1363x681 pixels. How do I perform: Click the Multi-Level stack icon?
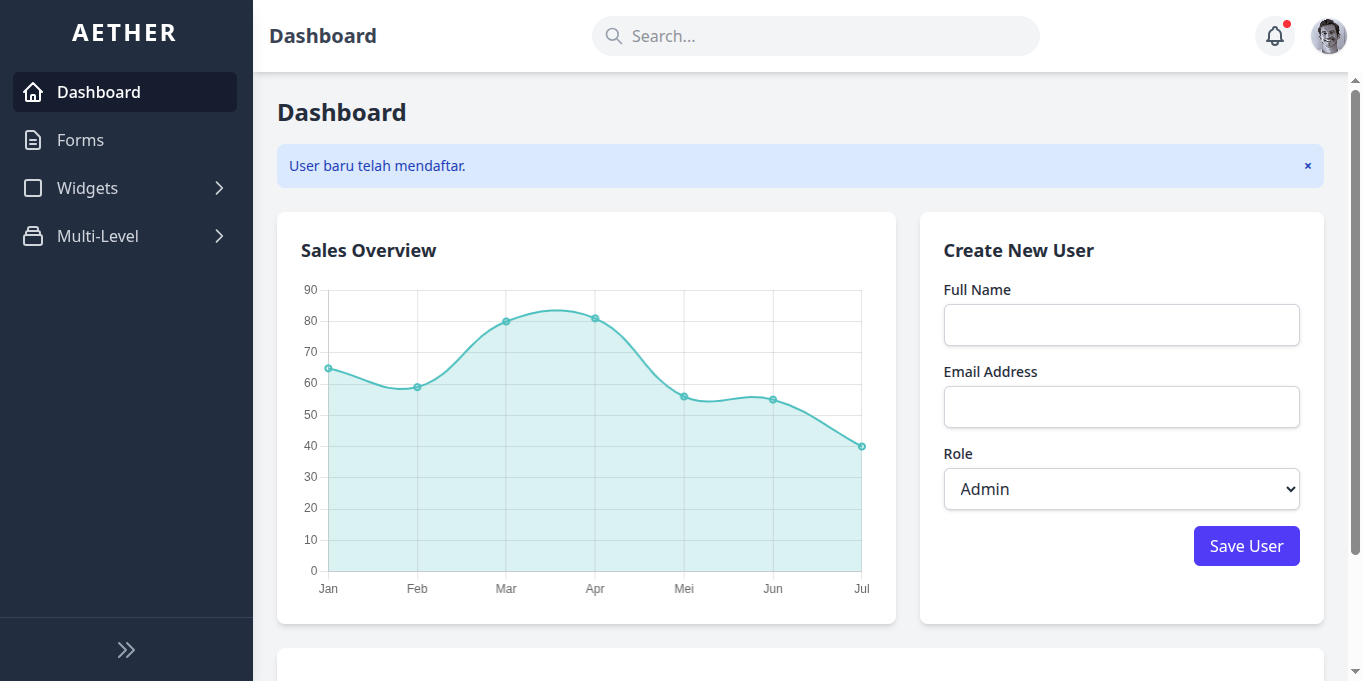point(33,236)
